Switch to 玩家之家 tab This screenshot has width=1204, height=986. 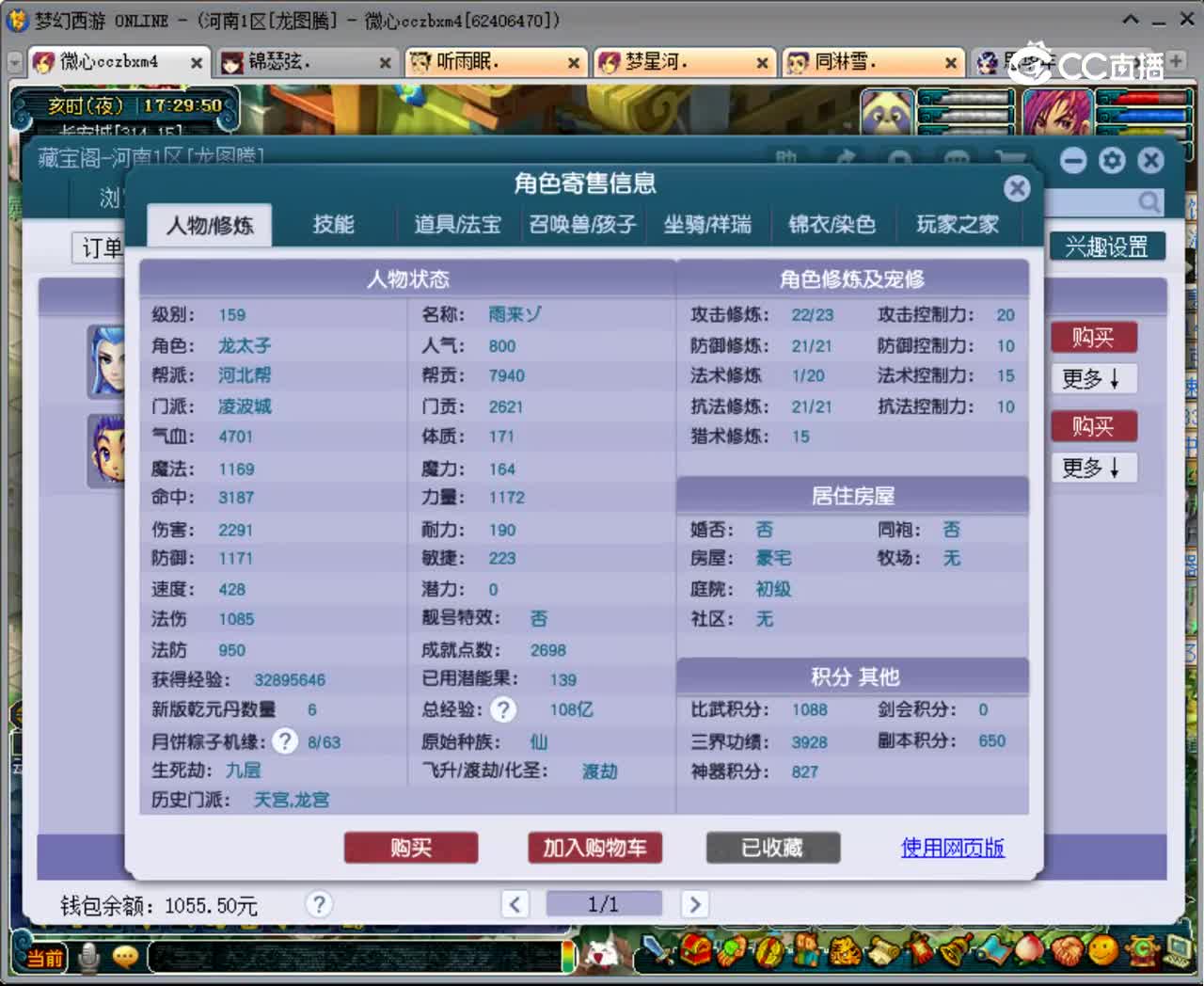tap(957, 224)
